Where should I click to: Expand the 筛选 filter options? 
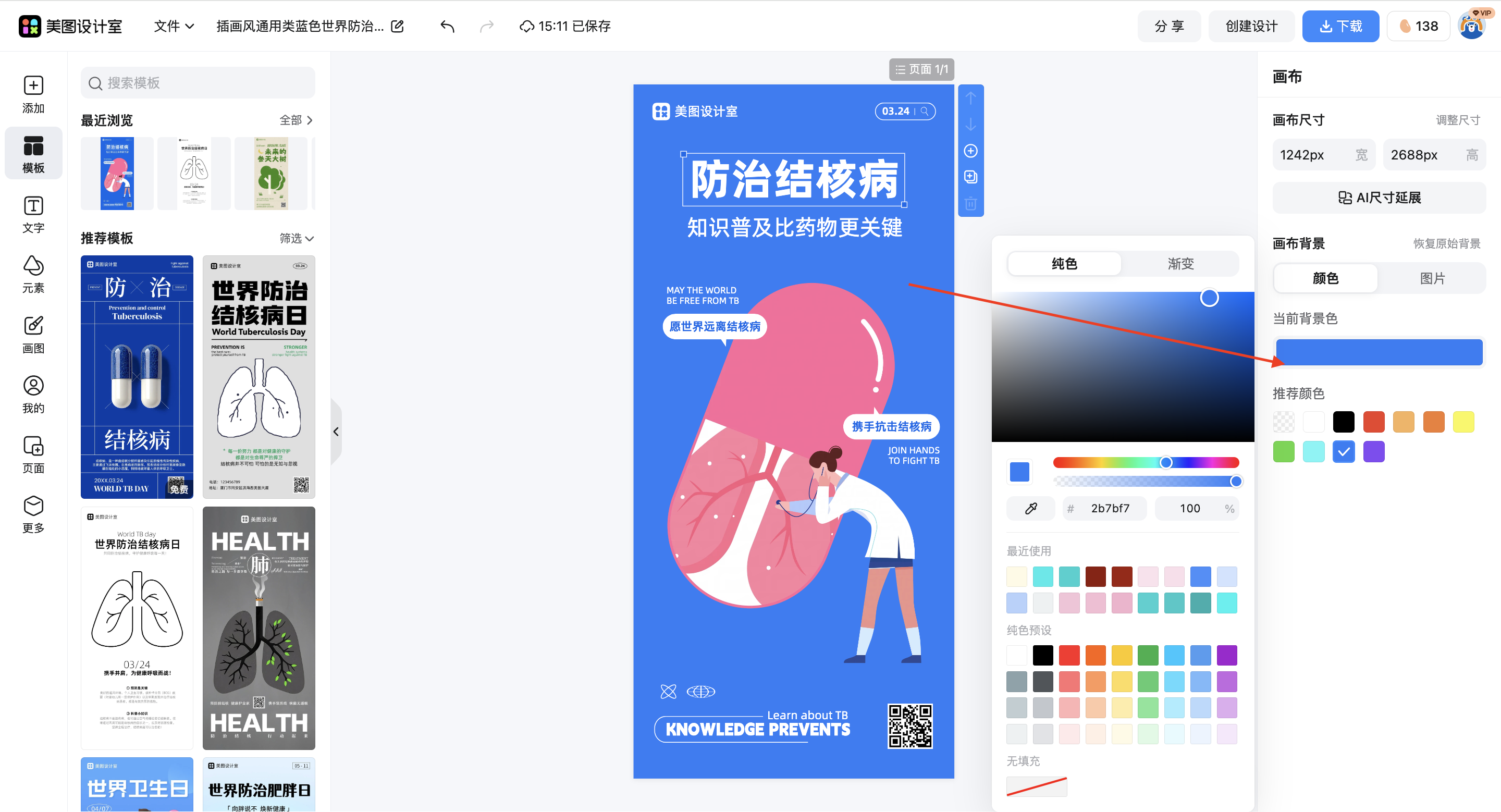click(x=296, y=238)
